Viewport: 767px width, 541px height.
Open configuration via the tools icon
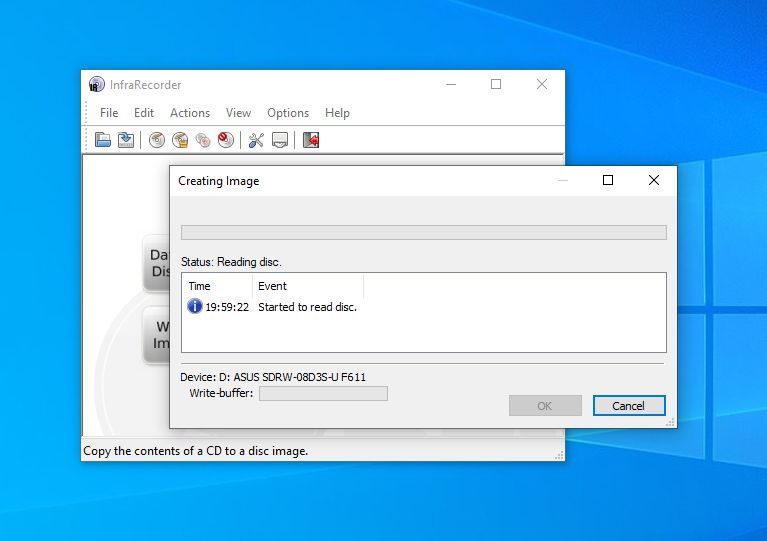click(x=256, y=140)
